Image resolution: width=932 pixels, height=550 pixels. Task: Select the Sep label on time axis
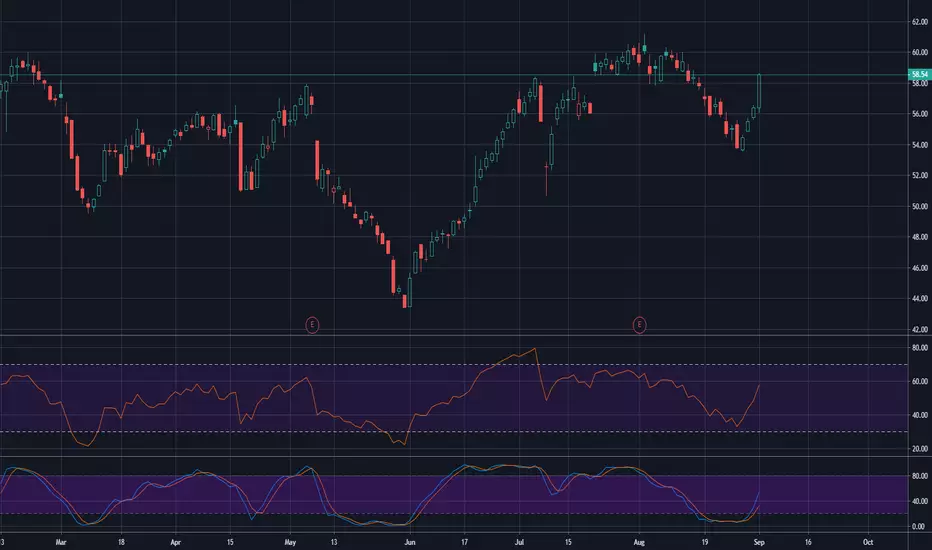(x=759, y=542)
